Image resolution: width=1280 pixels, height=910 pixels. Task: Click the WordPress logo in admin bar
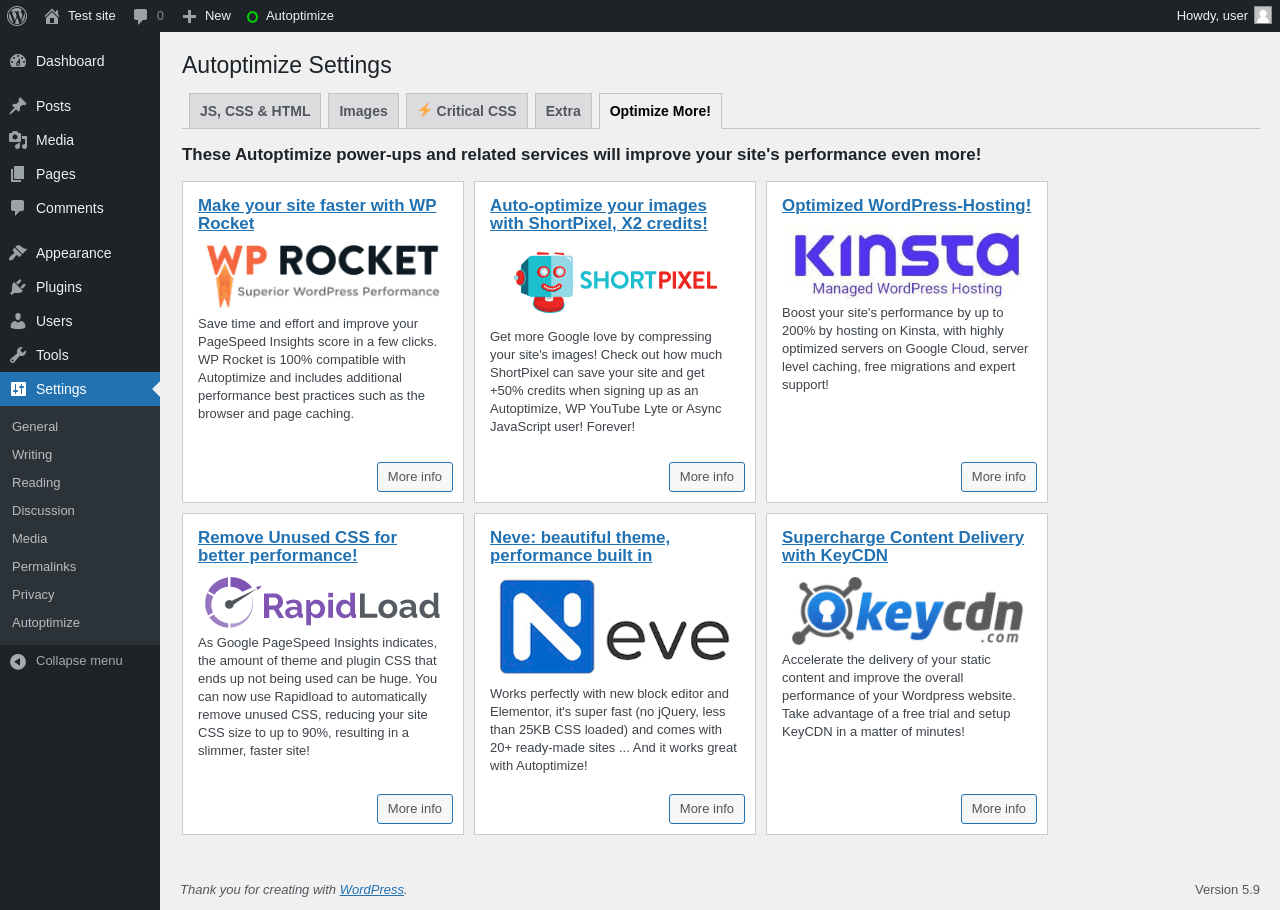point(17,16)
